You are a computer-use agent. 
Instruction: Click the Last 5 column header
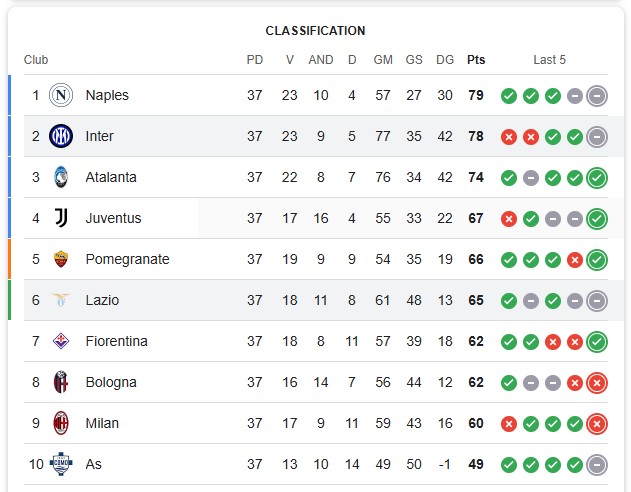pos(549,60)
